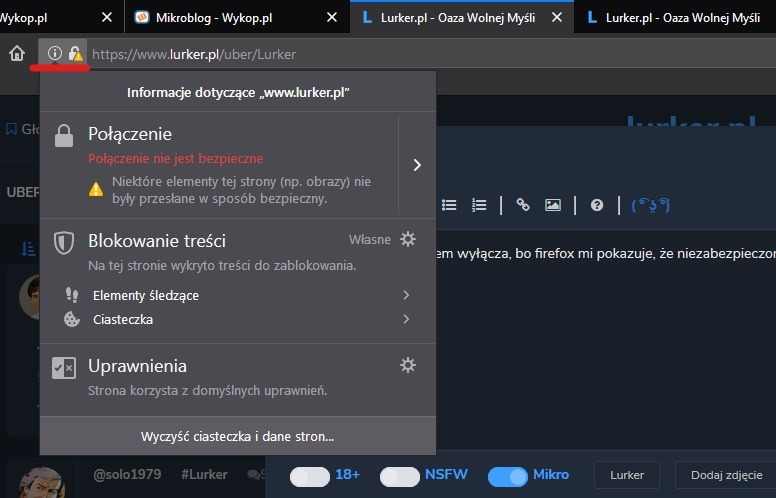
Task: Go to the browser home page
Action: pyautogui.click(x=17, y=53)
